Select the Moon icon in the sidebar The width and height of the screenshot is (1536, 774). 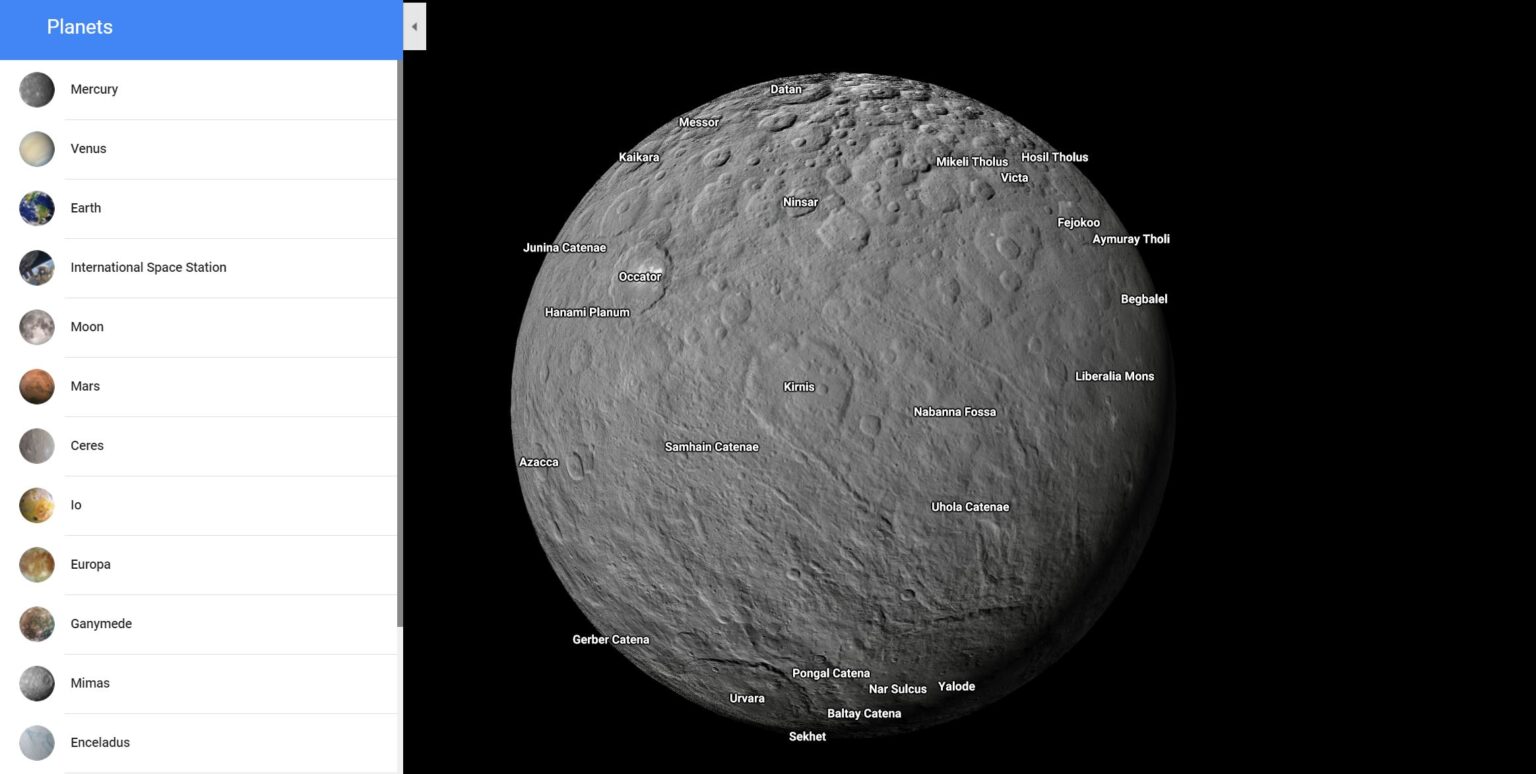(x=36, y=326)
